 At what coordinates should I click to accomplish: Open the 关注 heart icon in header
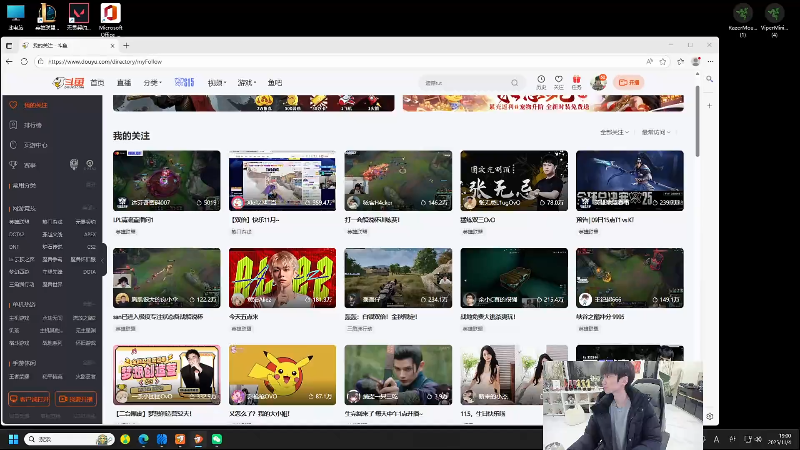coord(559,82)
